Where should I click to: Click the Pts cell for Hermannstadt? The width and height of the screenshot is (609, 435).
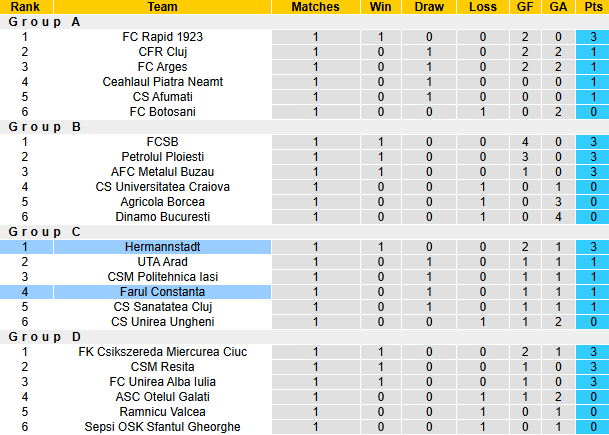coord(593,247)
